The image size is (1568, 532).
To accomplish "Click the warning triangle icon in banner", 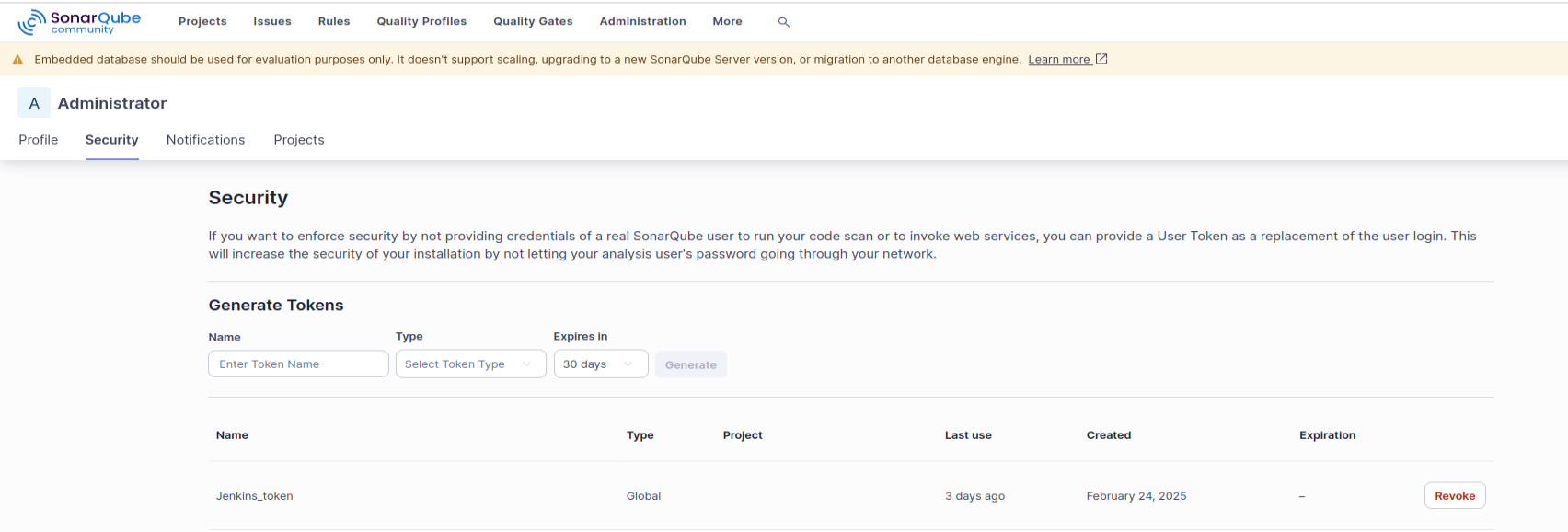I will (17, 60).
